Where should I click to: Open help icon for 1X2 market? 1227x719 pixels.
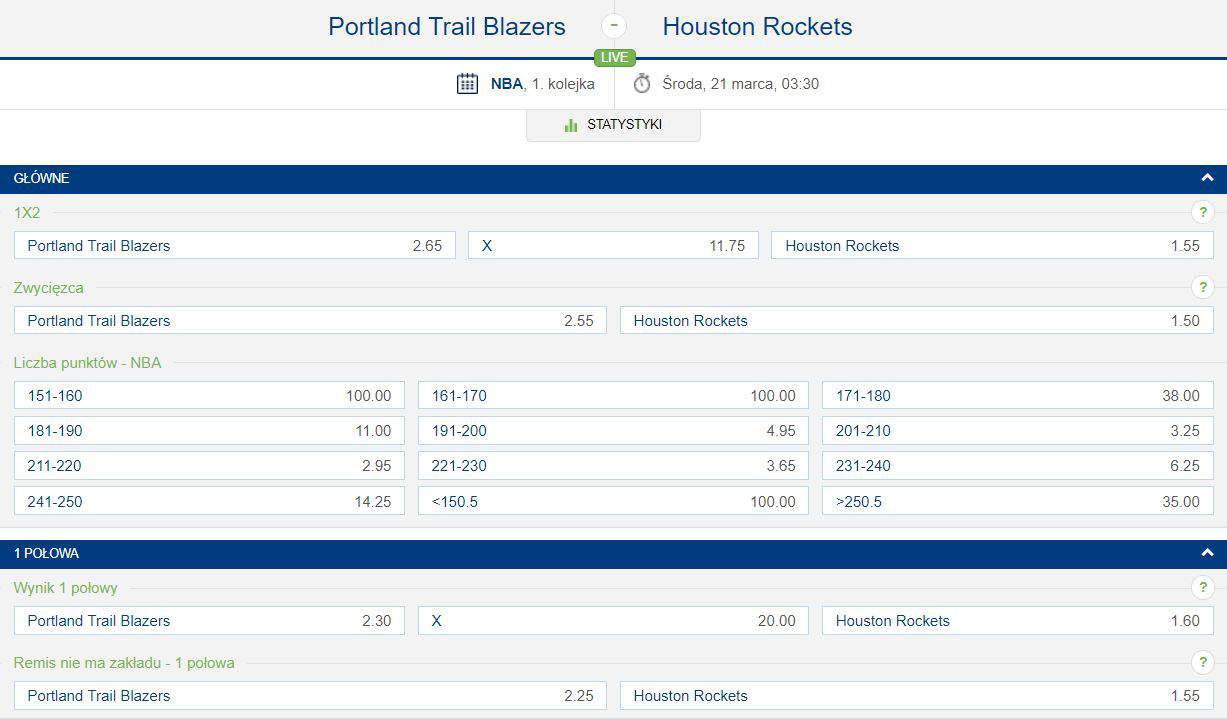click(1202, 212)
